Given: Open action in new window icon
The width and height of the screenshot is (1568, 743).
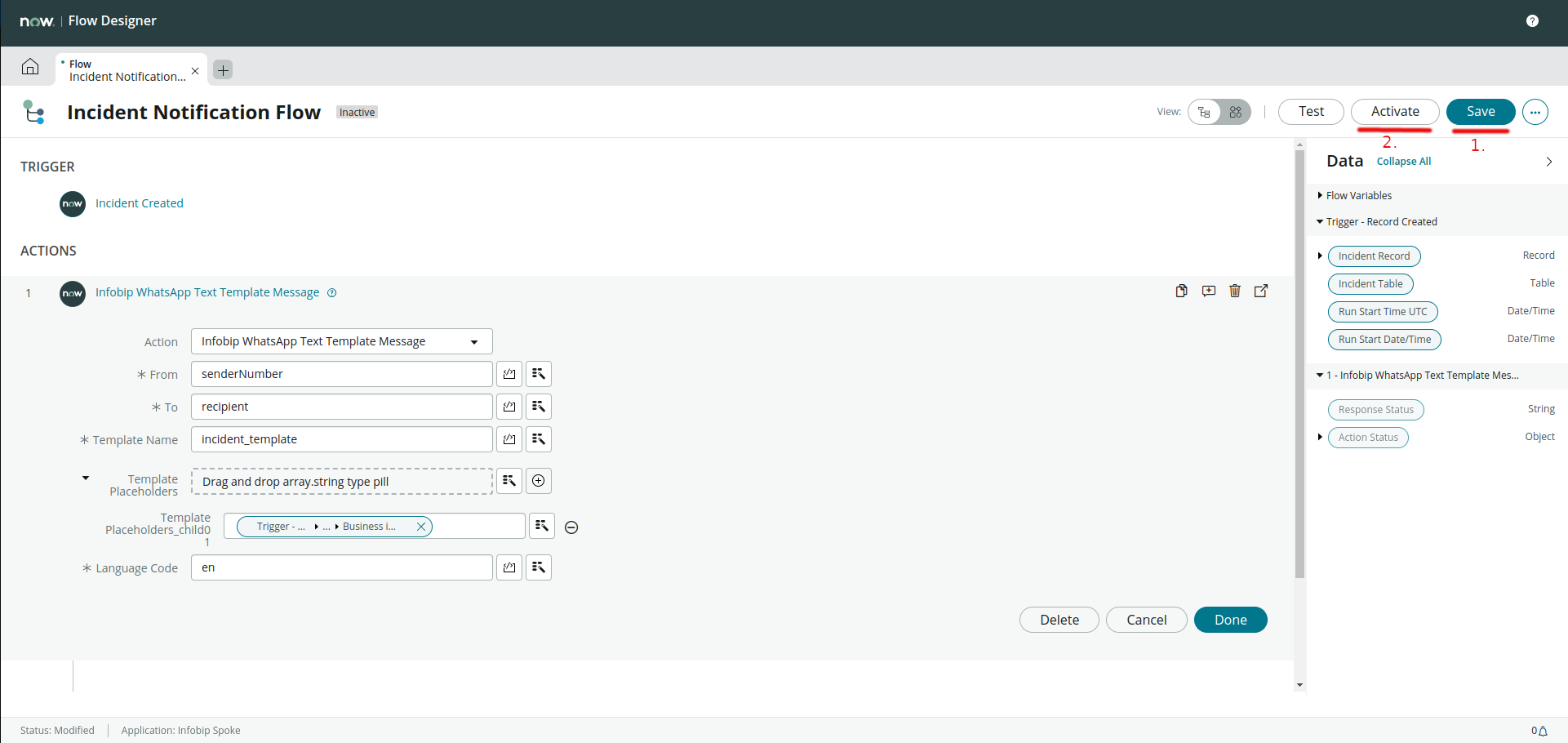Looking at the screenshot, I should click(1261, 291).
